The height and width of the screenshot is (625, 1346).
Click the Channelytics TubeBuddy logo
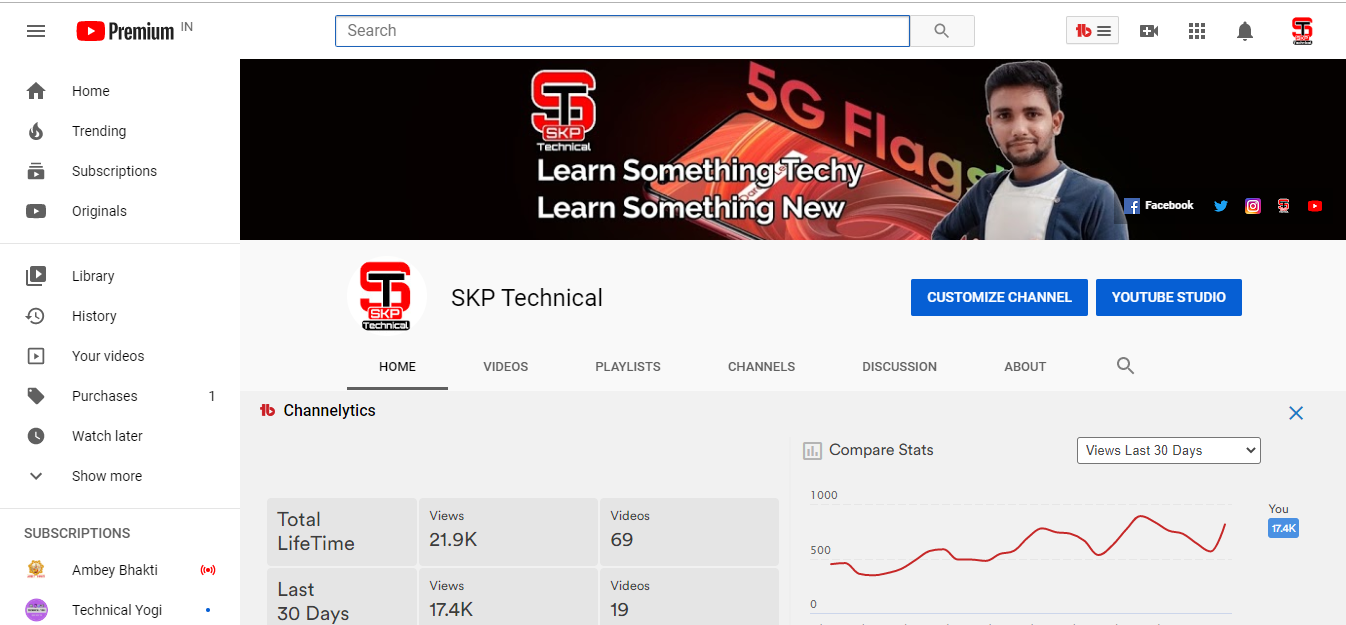tap(267, 411)
